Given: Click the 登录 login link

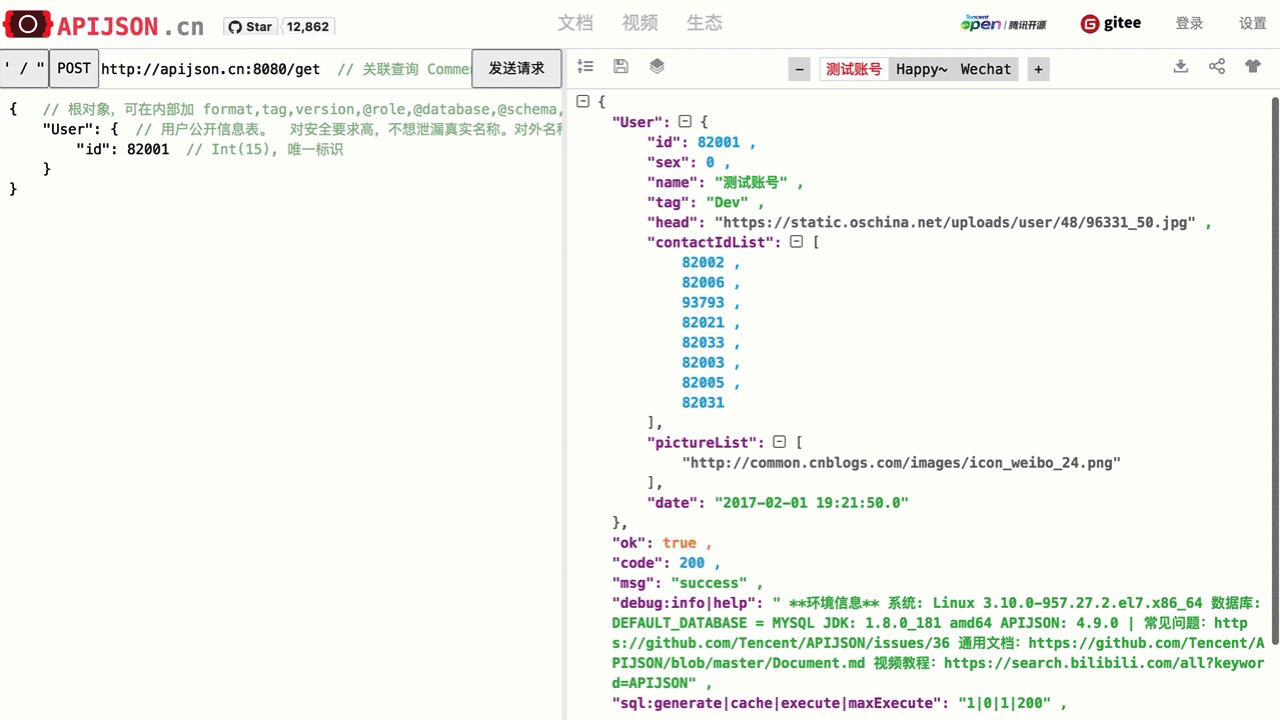Looking at the screenshot, I should point(1189,22).
